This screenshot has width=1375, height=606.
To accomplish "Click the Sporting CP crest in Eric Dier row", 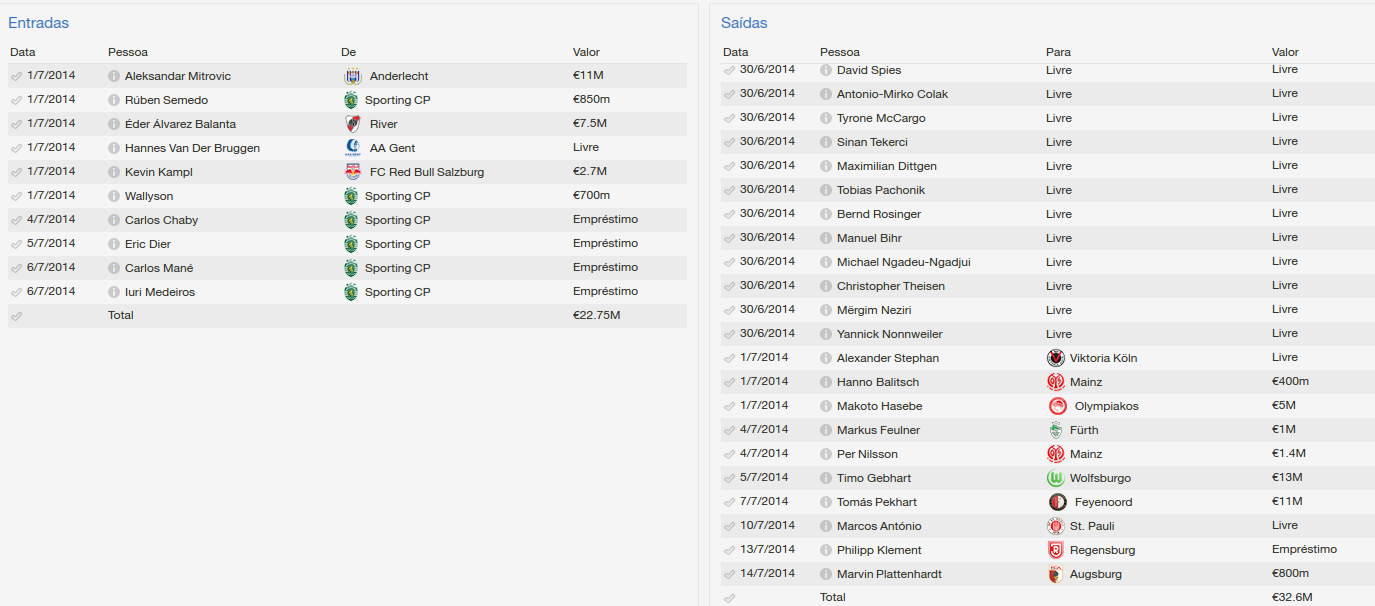I will pyautogui.click(x=351, y=244).
